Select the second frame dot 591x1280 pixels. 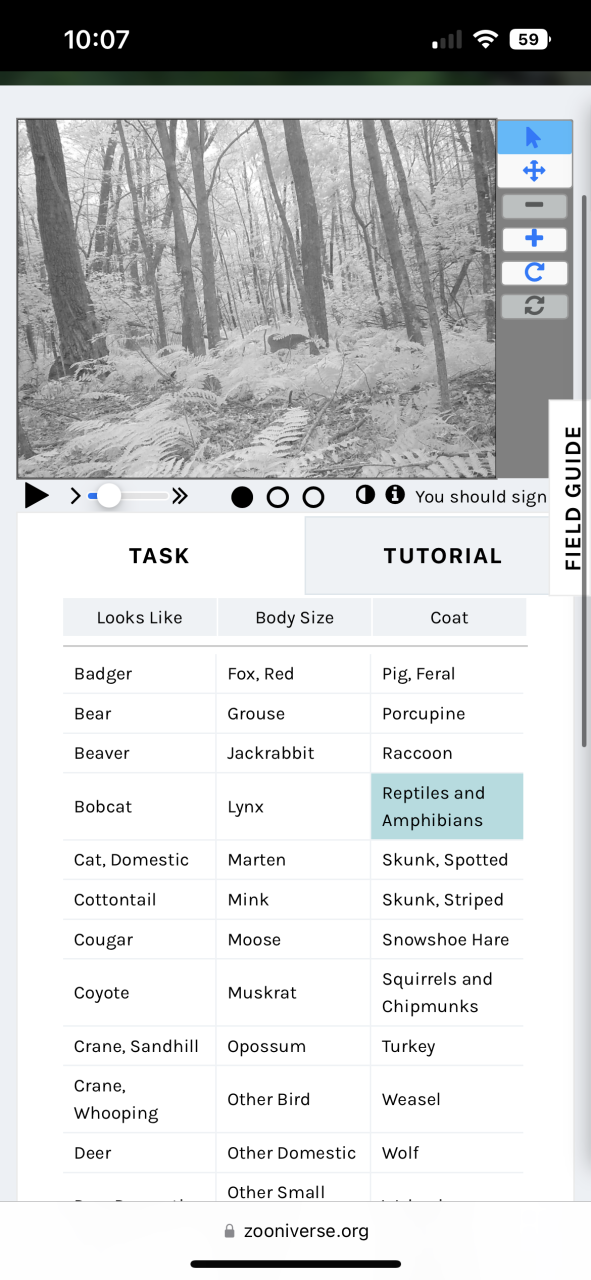pos(278,497)
